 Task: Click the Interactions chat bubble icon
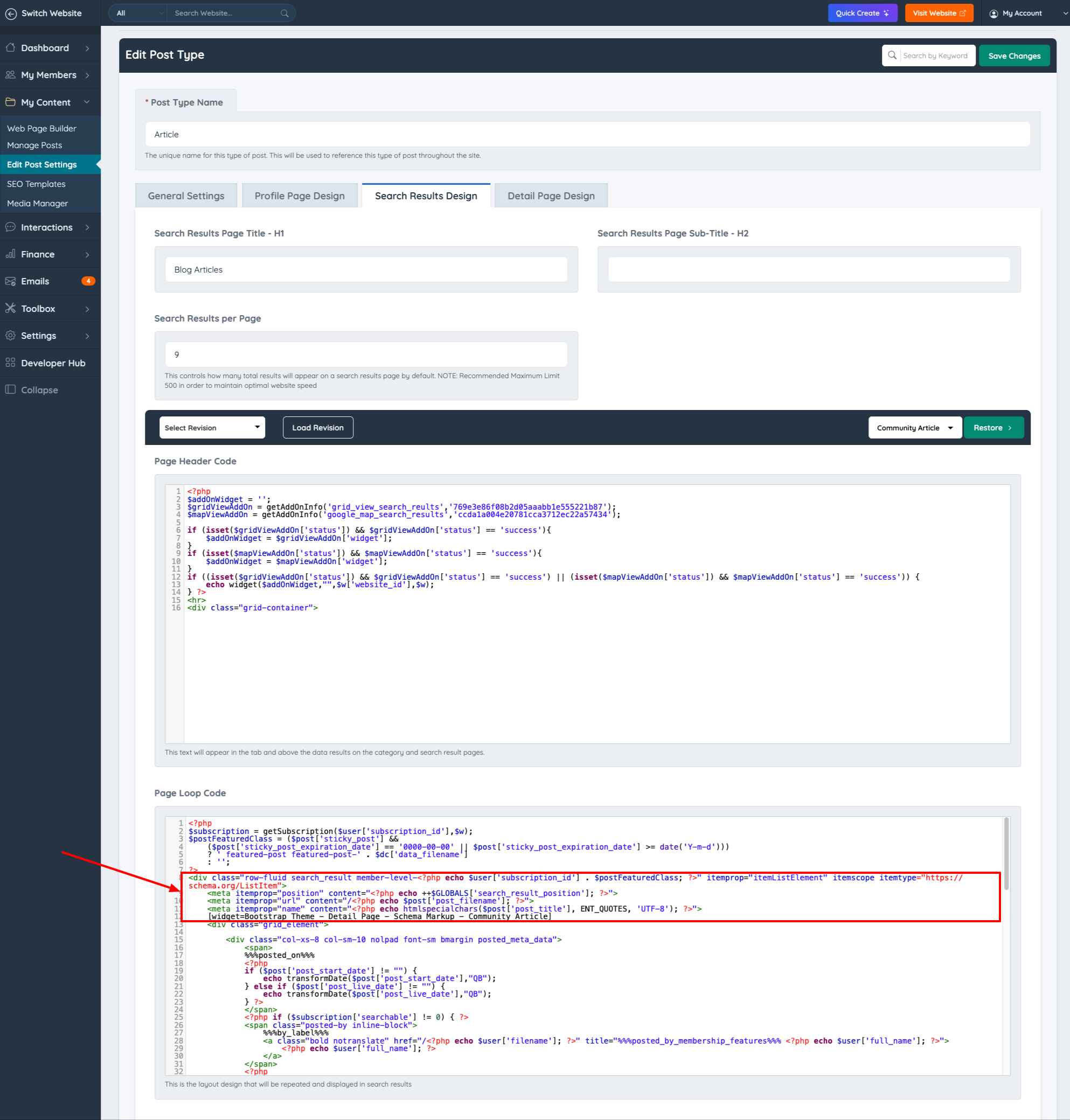point(10,227)
